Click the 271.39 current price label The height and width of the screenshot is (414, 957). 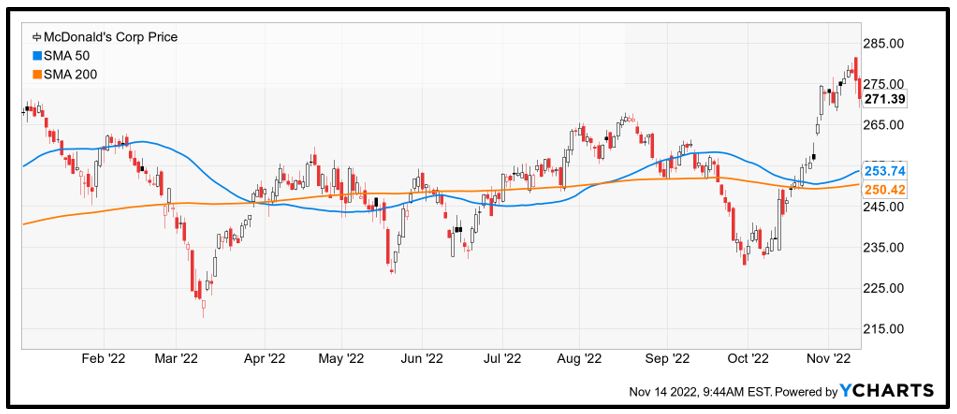pyautogui.click(x=884, y=98)
